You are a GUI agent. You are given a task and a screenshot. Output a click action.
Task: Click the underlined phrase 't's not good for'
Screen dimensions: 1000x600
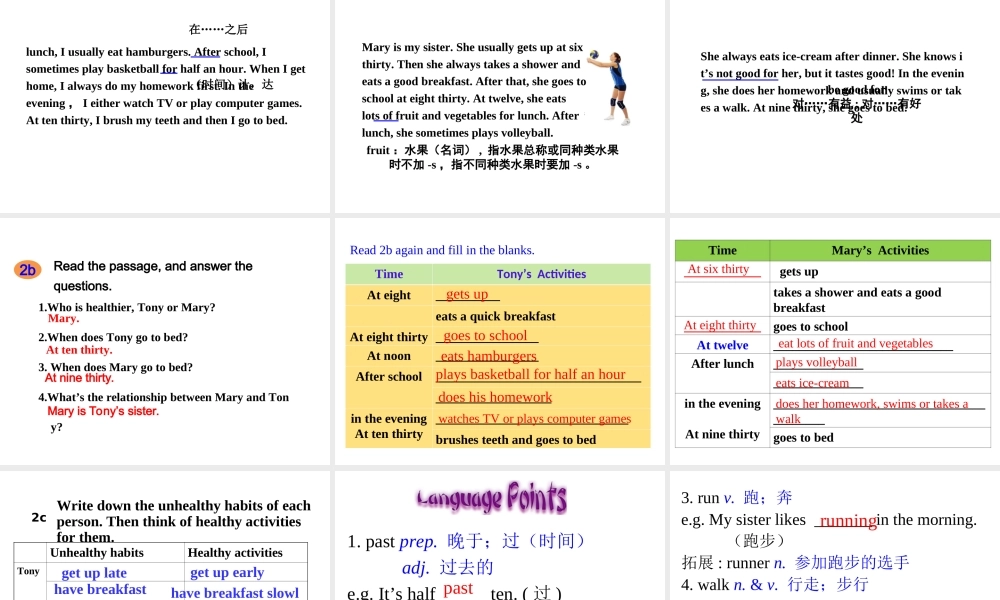click(x=739, y=73)
